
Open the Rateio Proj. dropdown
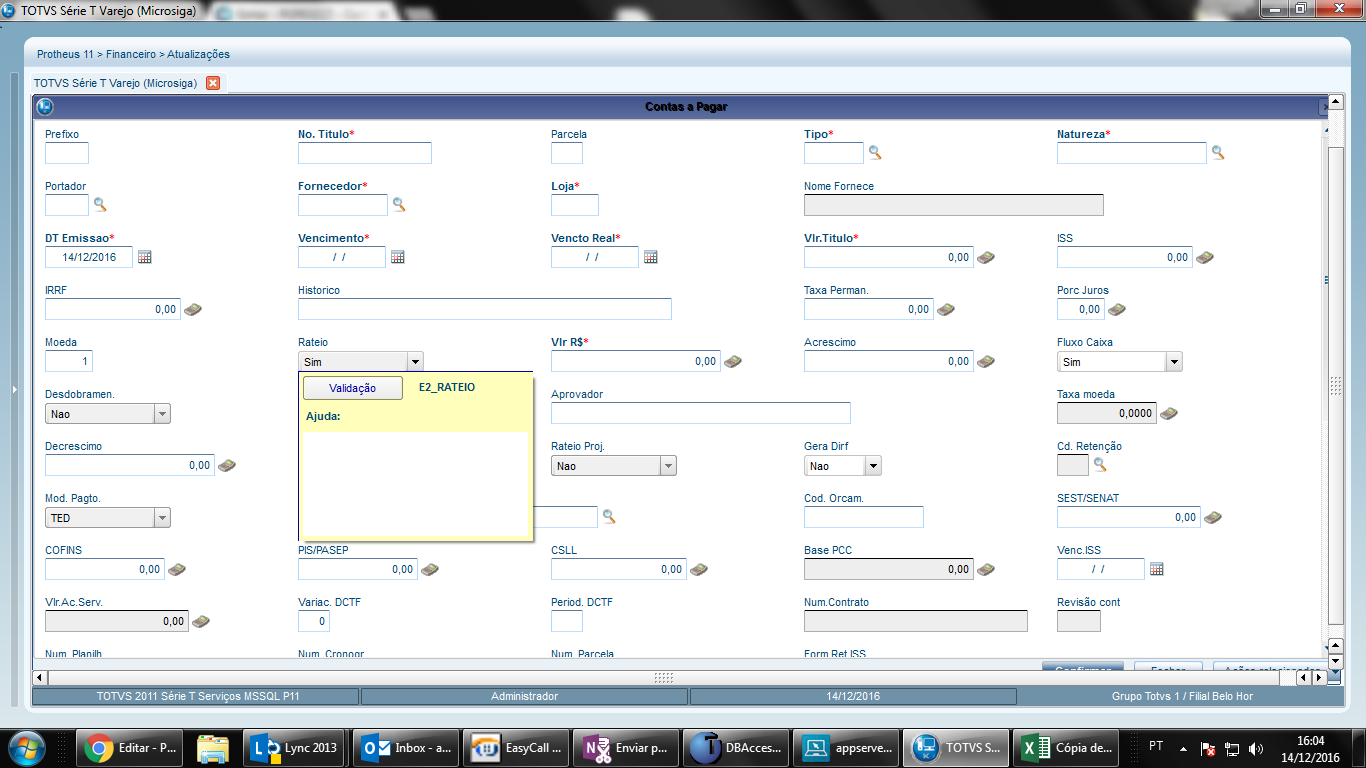click(x=668, y=466)
